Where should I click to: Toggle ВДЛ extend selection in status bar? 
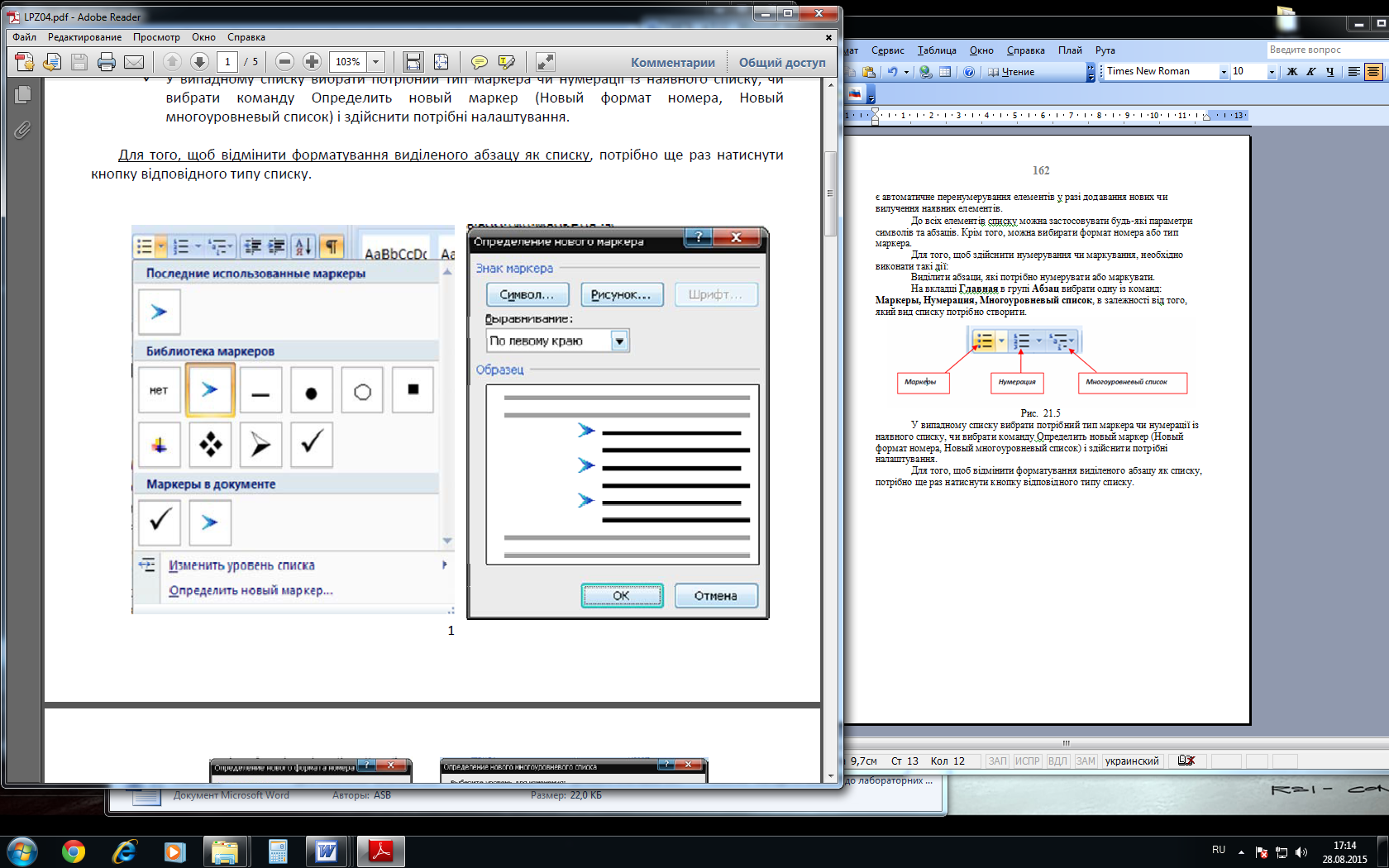pyautogui.click(x=1057, y=761)
